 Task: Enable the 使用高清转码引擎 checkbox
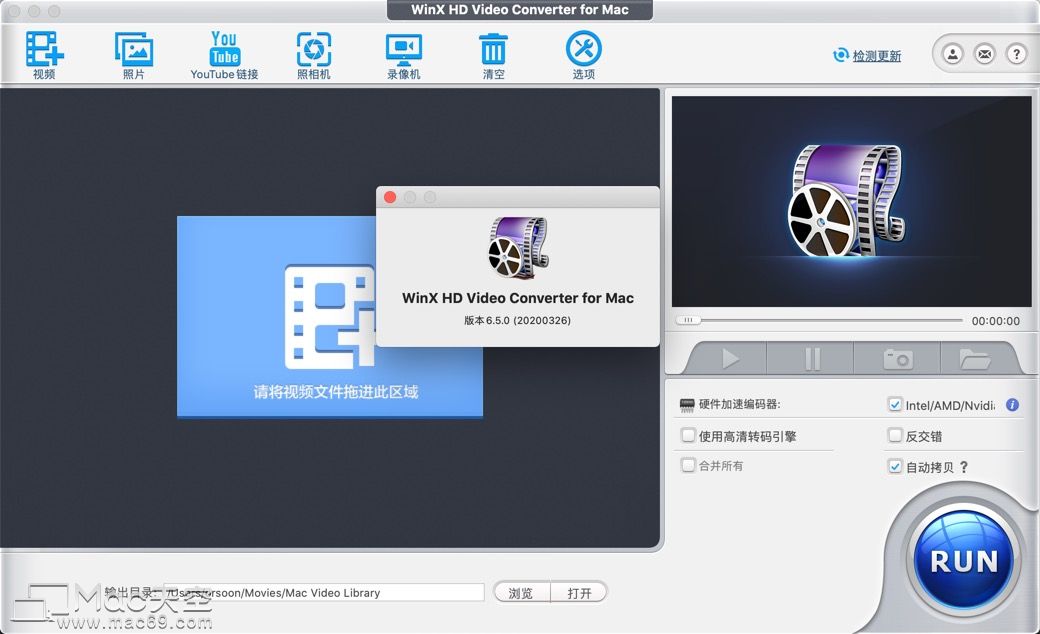(x=689, y=436)
